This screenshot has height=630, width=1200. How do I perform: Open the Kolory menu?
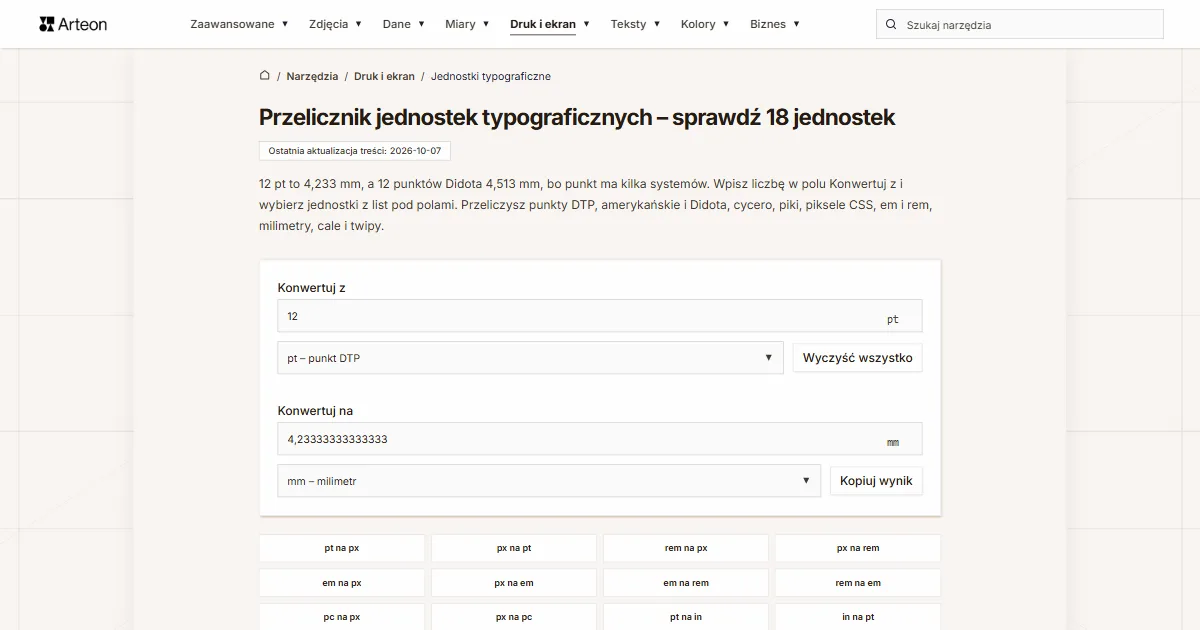(x=705, y=24)
